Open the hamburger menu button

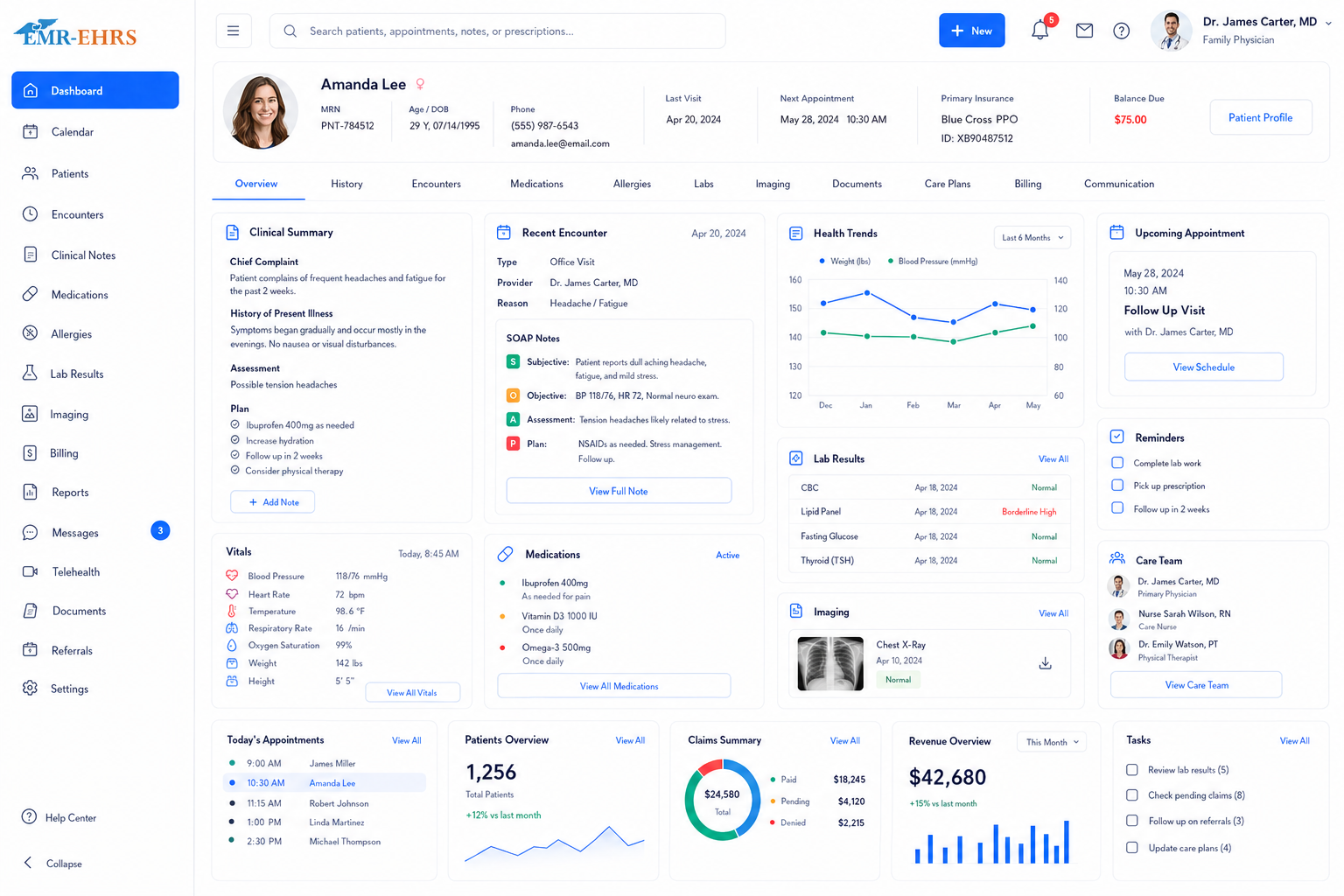tap(234, 31)
